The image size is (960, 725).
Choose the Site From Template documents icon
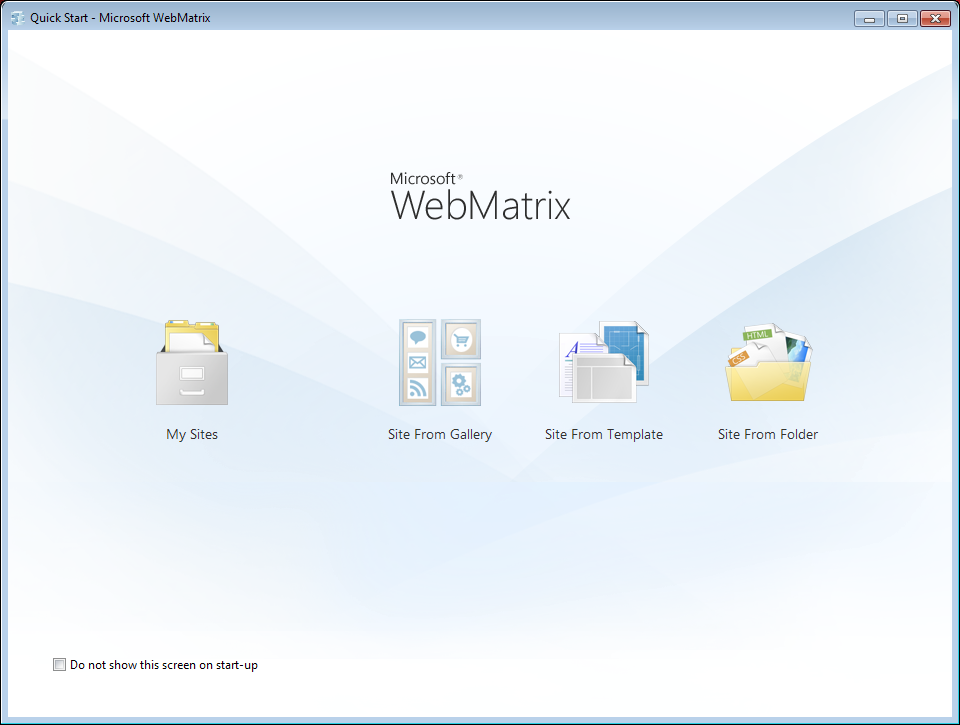point(604,362)
